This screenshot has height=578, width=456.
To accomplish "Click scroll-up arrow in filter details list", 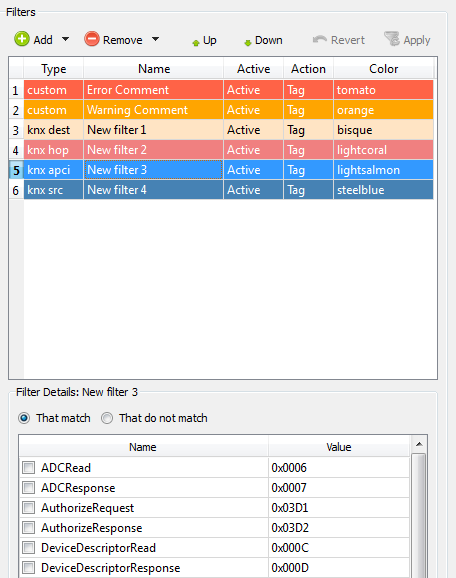I will coord(419,444).
